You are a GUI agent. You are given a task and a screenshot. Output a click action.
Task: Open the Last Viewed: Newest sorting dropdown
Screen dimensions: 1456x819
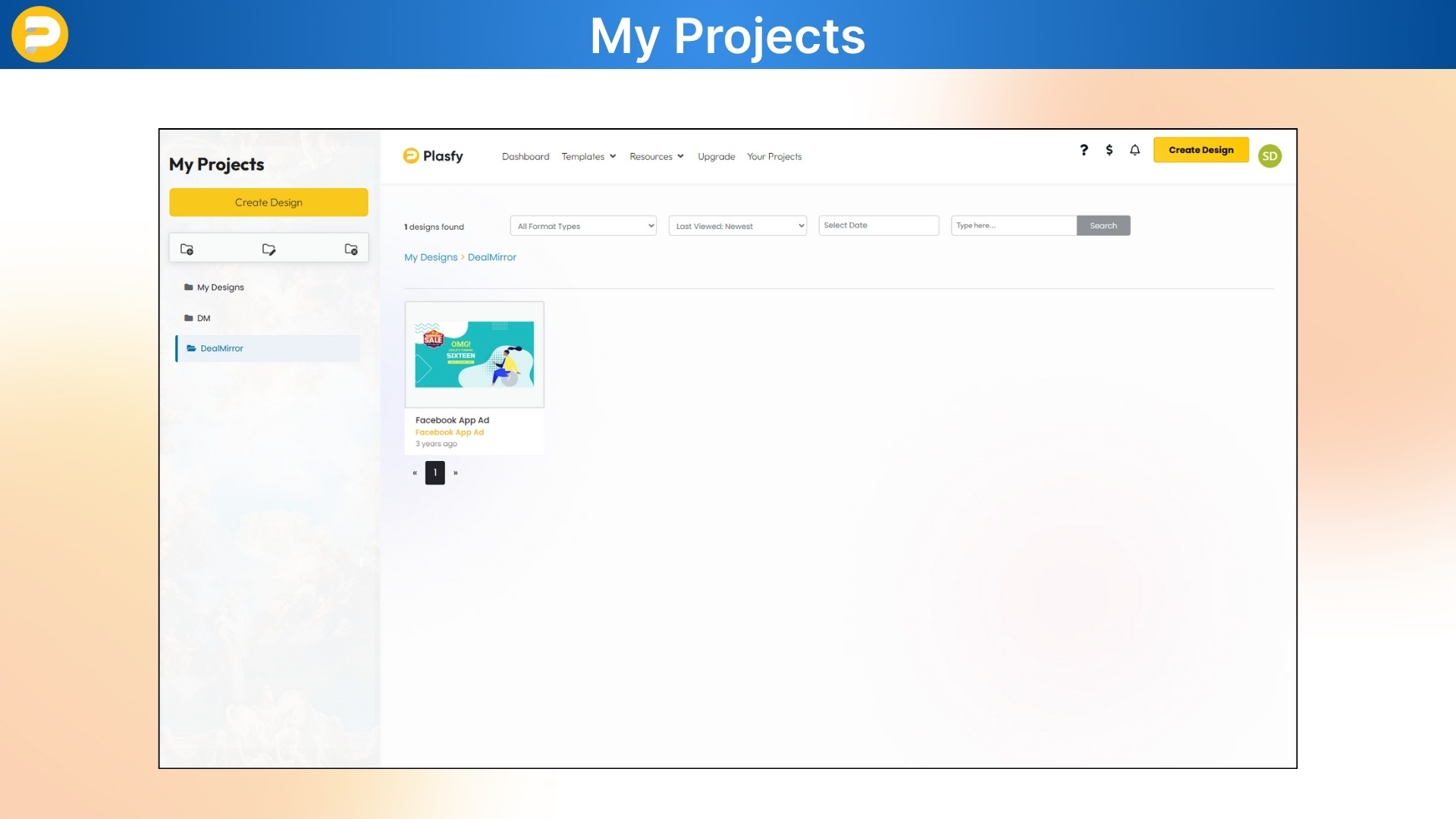736,225
